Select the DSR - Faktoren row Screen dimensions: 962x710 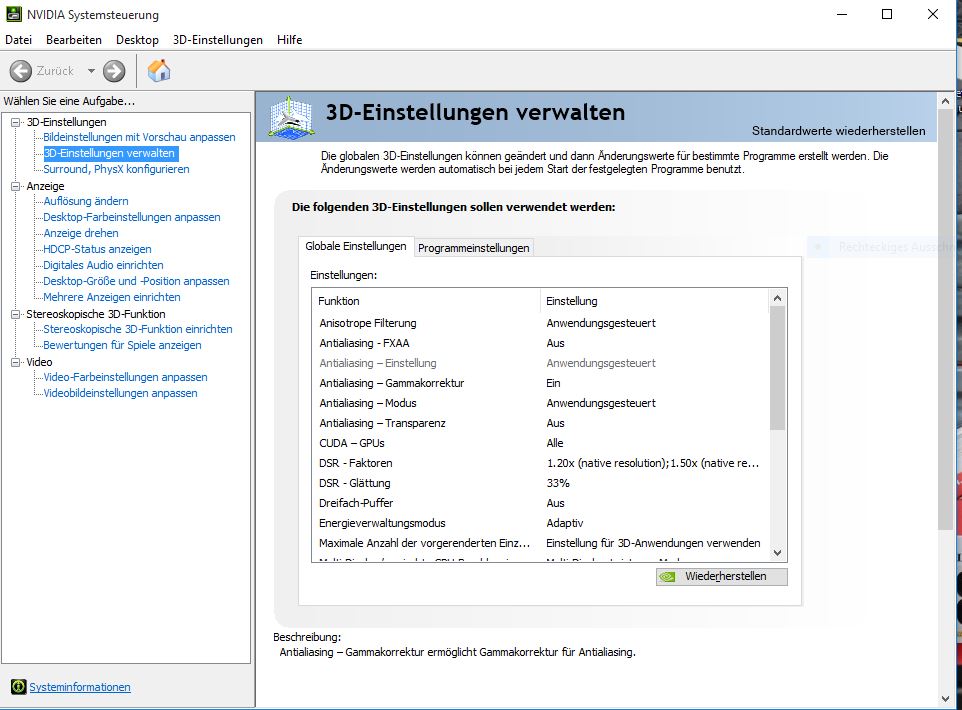pos(540,463)
